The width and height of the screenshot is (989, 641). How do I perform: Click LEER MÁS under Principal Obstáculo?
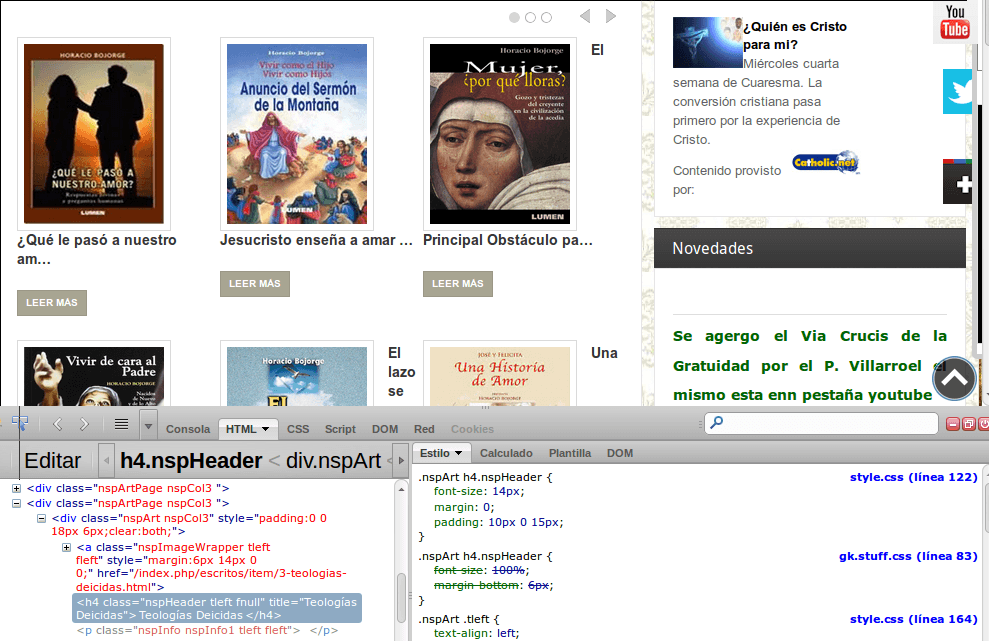click(x=458, y=284)
